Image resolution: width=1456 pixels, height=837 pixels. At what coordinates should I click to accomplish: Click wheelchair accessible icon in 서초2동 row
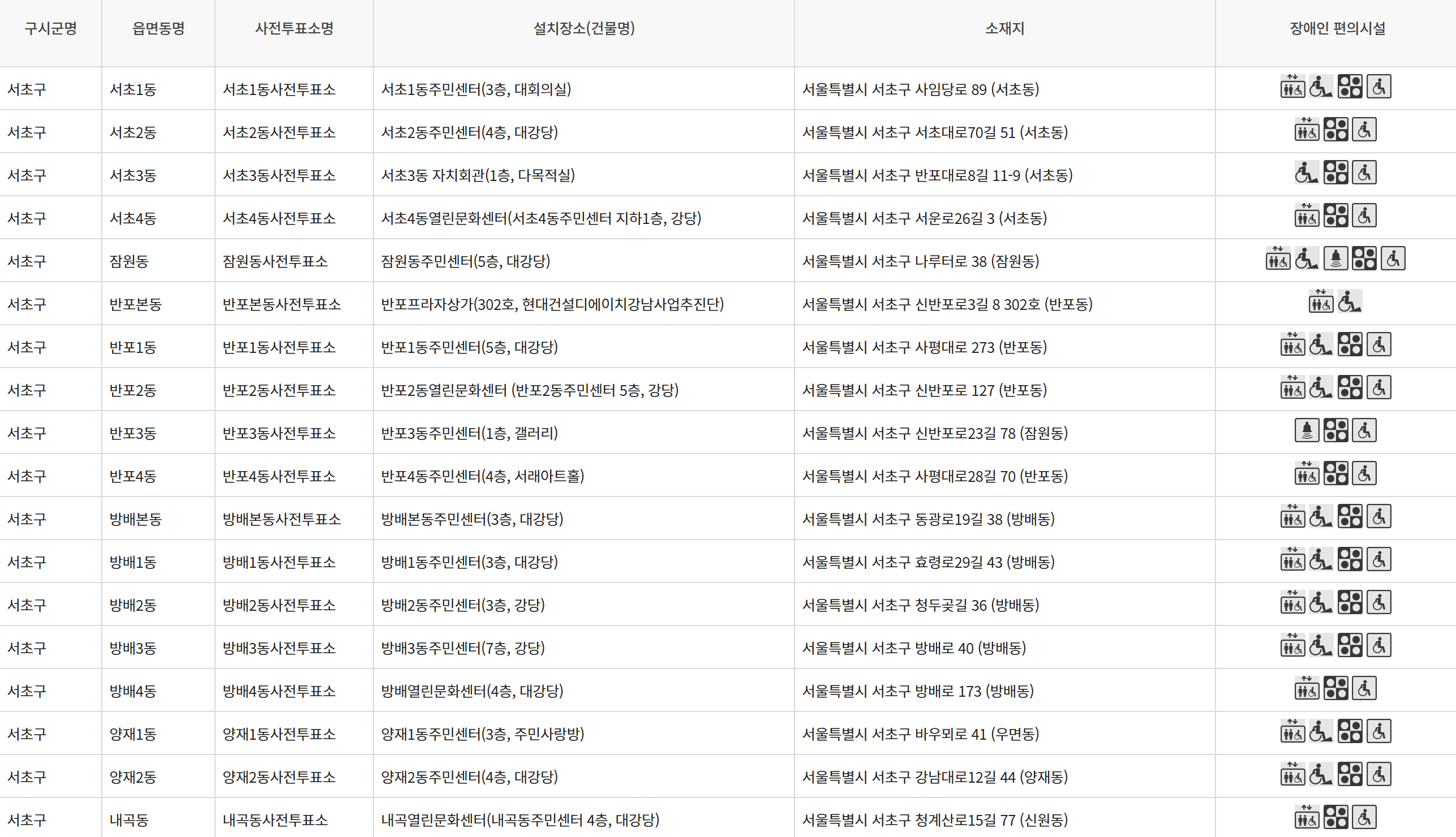point(1364,131)
